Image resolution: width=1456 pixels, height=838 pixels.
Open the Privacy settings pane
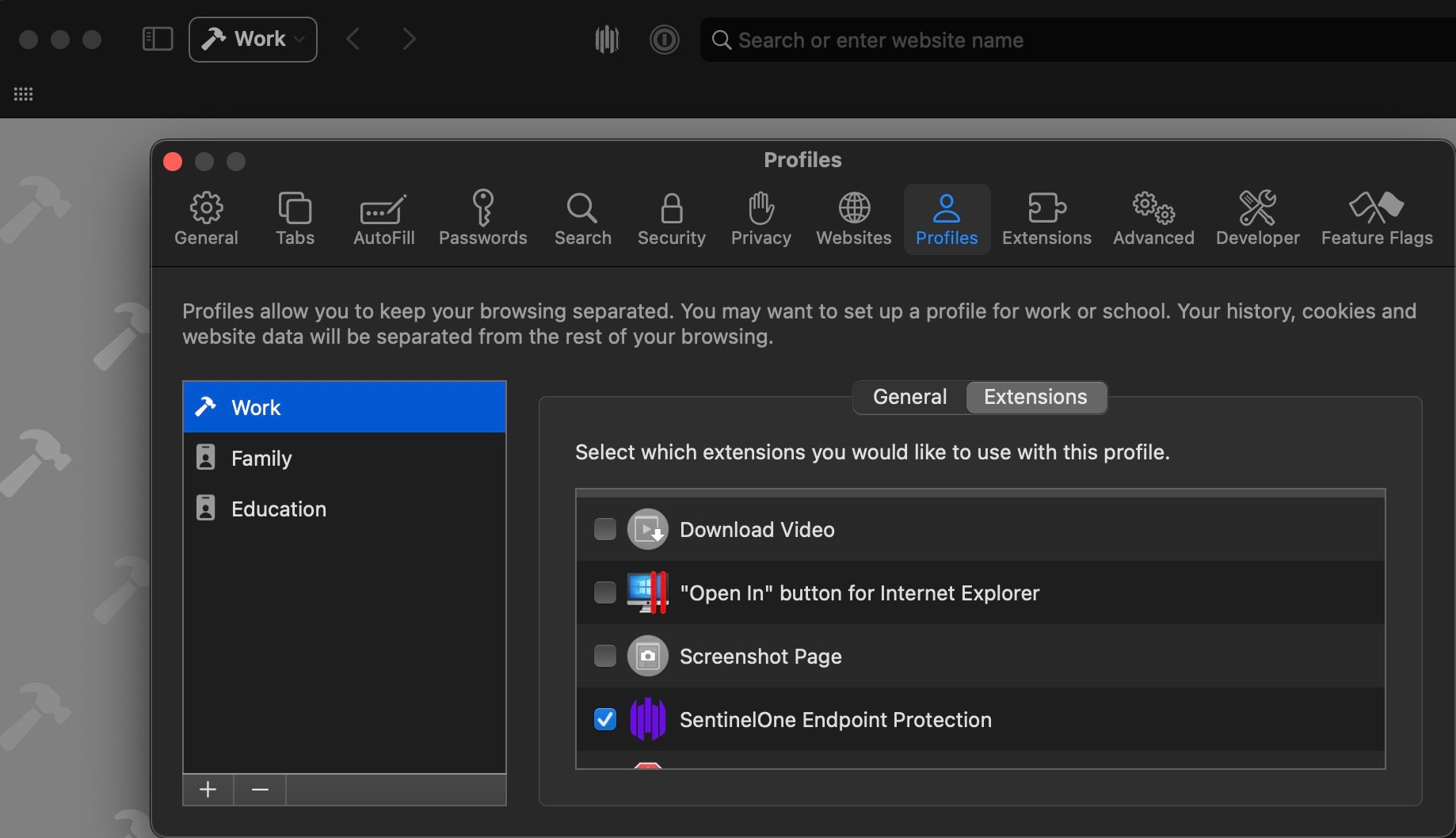[760, 219]
